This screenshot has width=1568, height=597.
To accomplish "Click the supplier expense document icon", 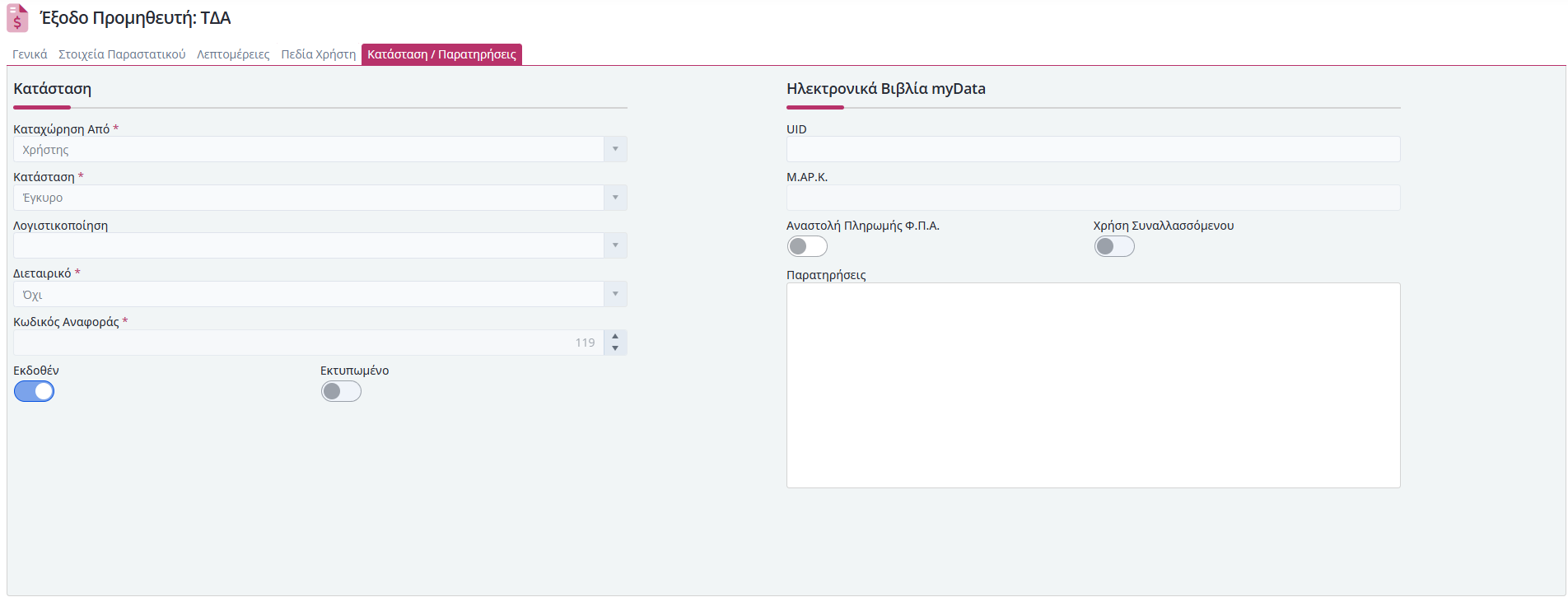I will pos(17,18).
